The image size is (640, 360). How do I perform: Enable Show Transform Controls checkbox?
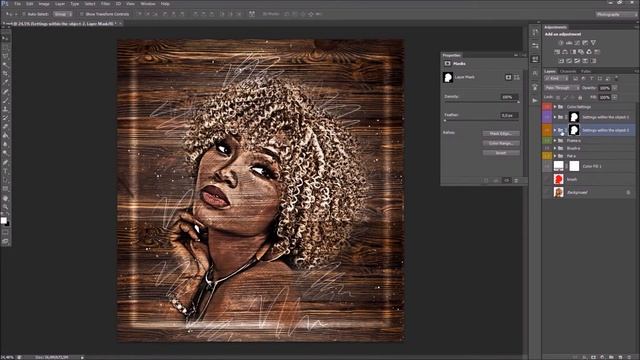pyautogui.click(x=82, y=14)
